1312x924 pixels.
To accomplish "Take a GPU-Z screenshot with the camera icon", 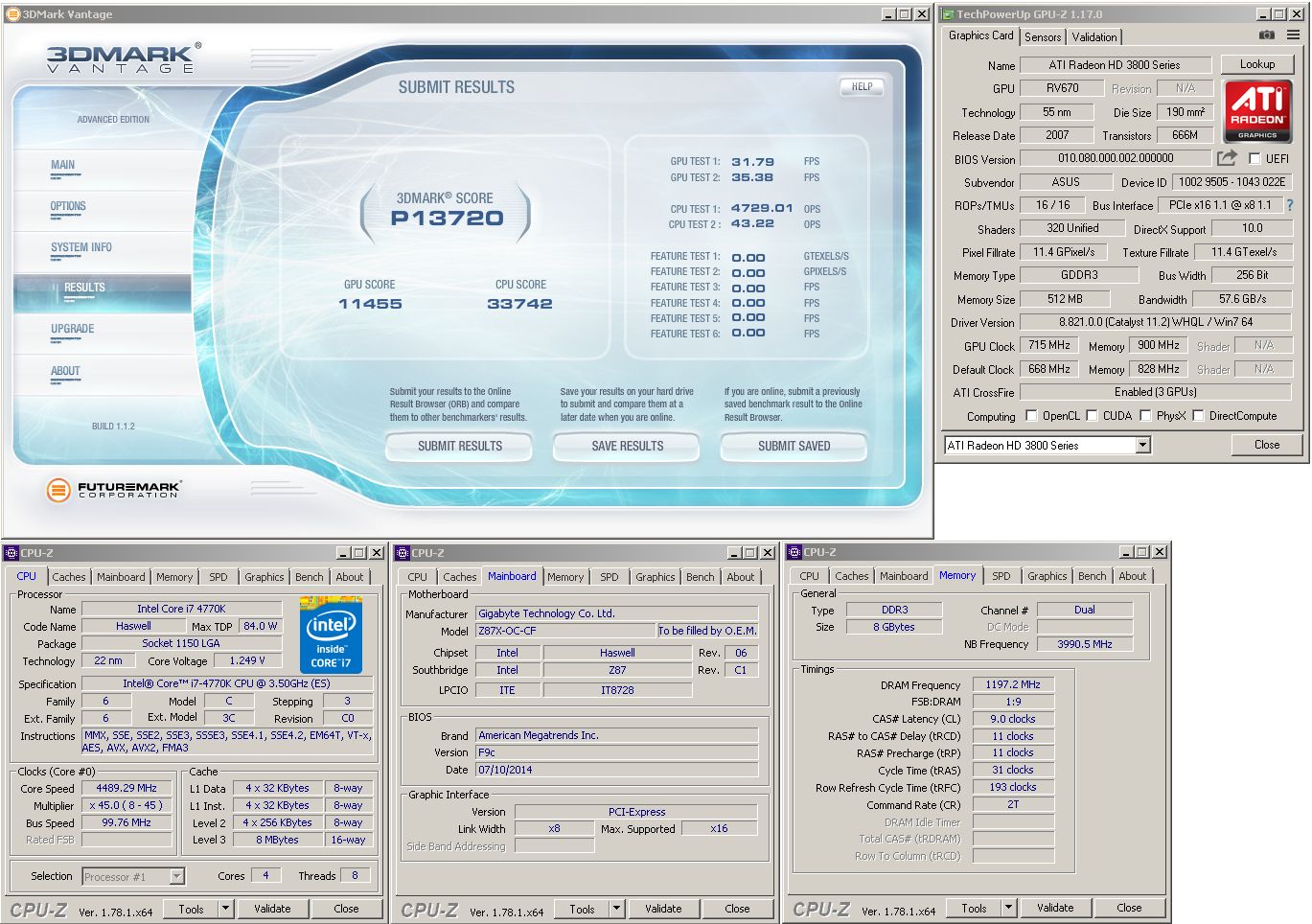I will (1266, 35).
